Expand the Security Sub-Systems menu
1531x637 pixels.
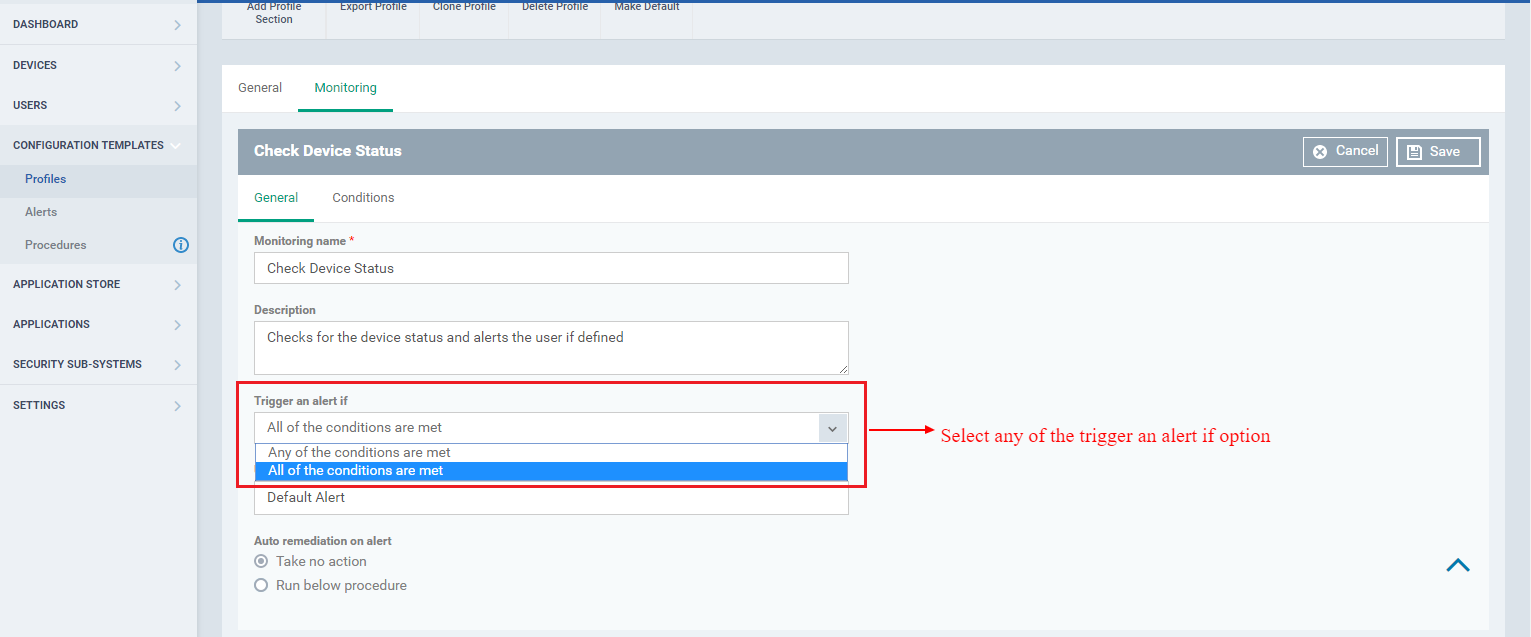click(x=98, y=364)
